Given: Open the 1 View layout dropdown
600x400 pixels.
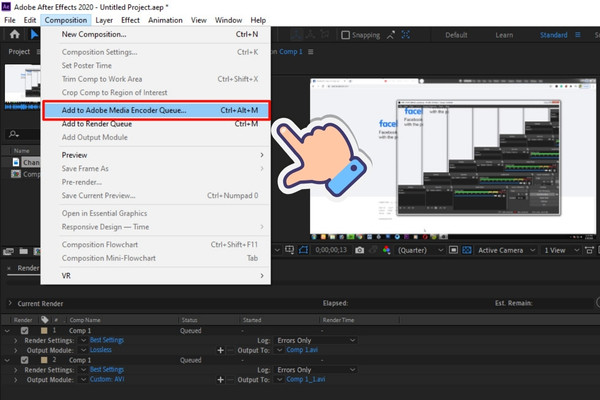Looking at the screenshot, I should click(x=561, y=250).
